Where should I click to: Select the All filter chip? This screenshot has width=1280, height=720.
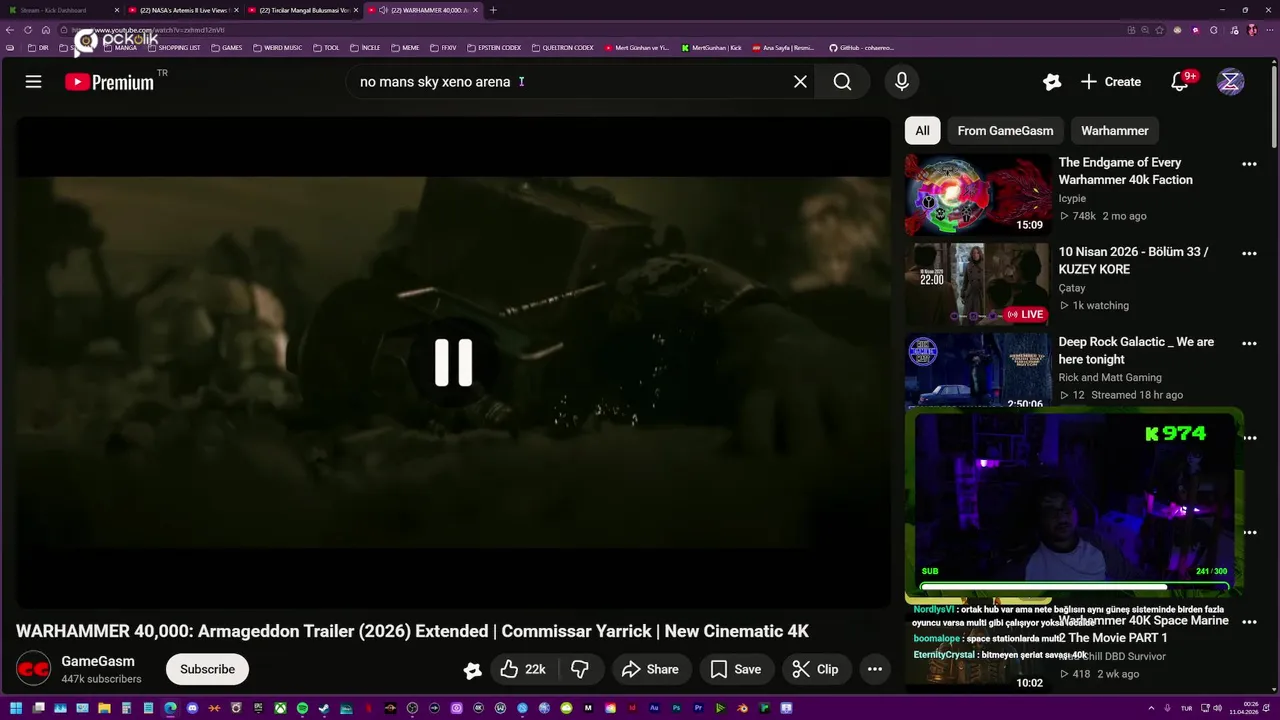922,131
